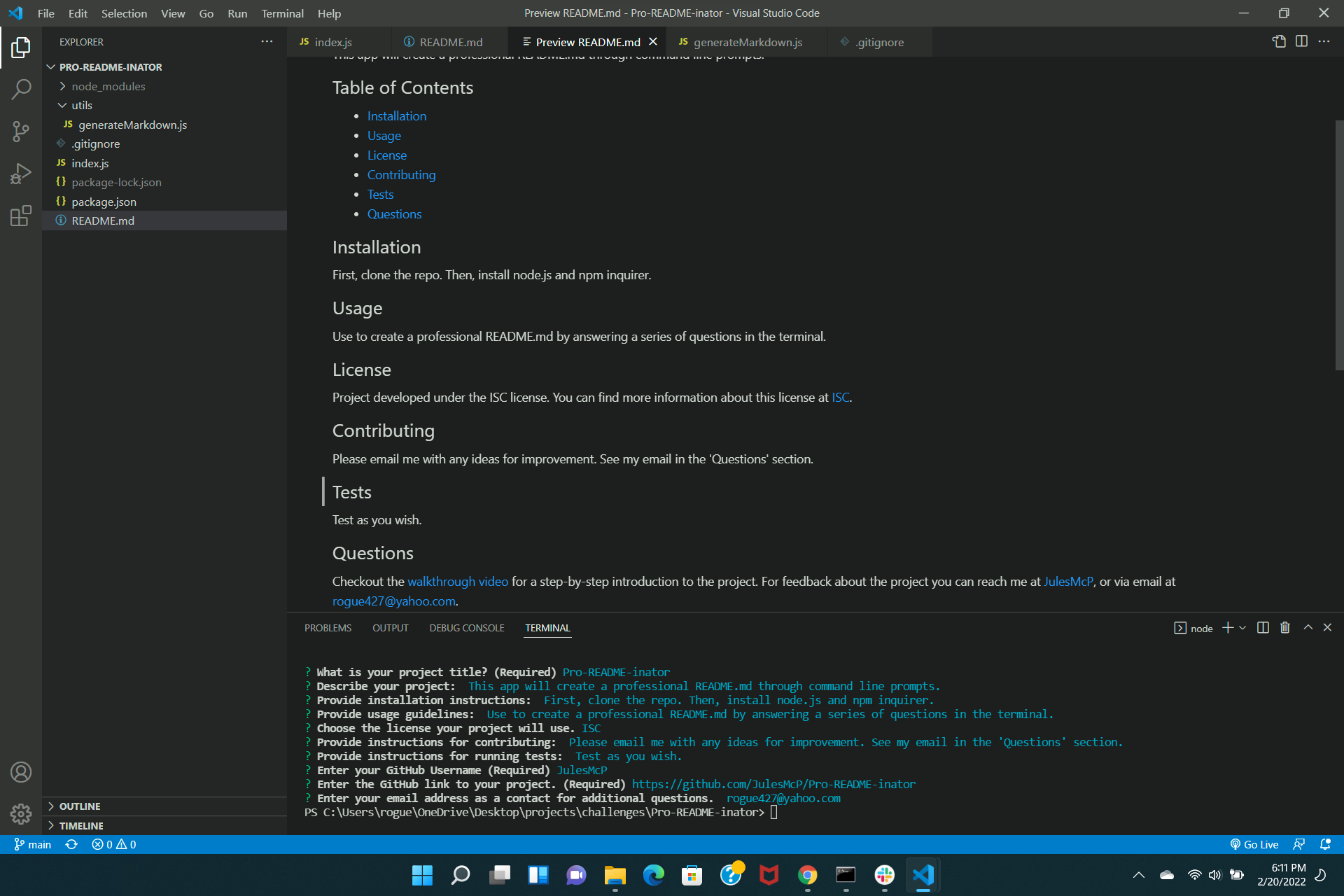
Task: Open the Source Control view
Action: pyautogui.click(x=21, y=132)
